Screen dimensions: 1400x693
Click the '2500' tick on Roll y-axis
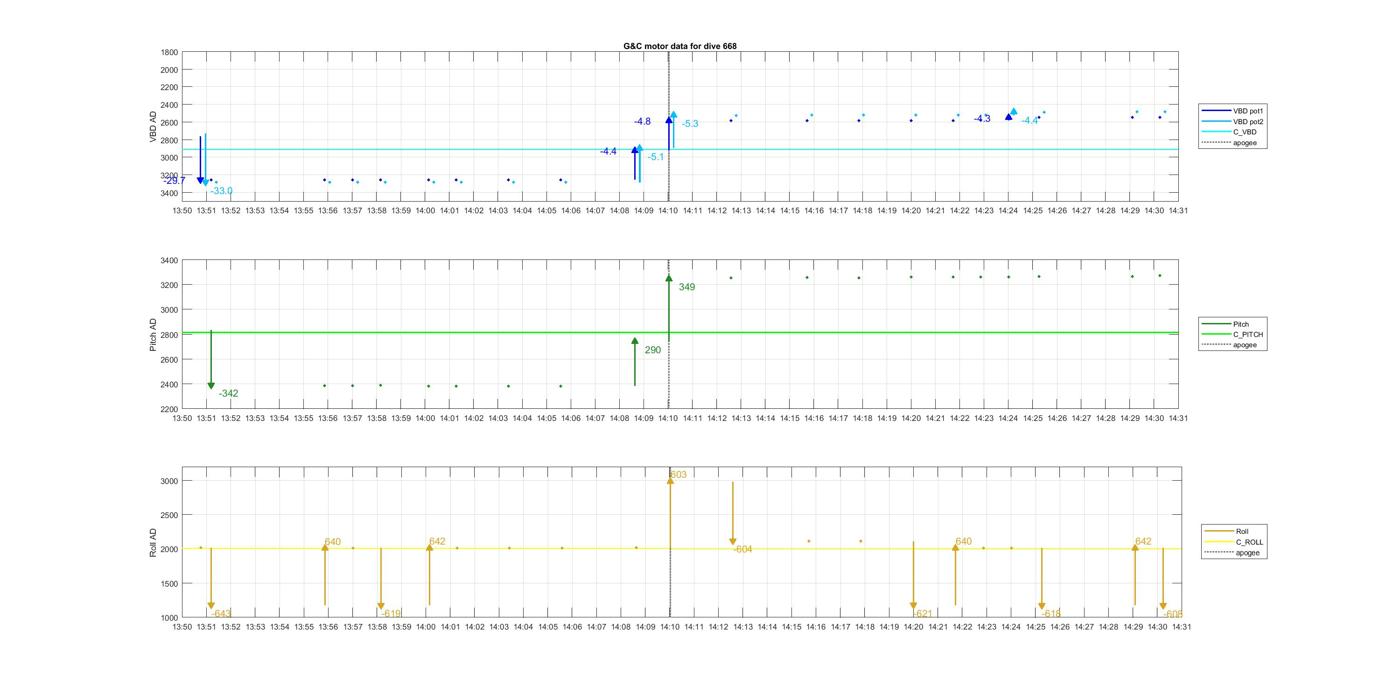[x=169, y=516]
